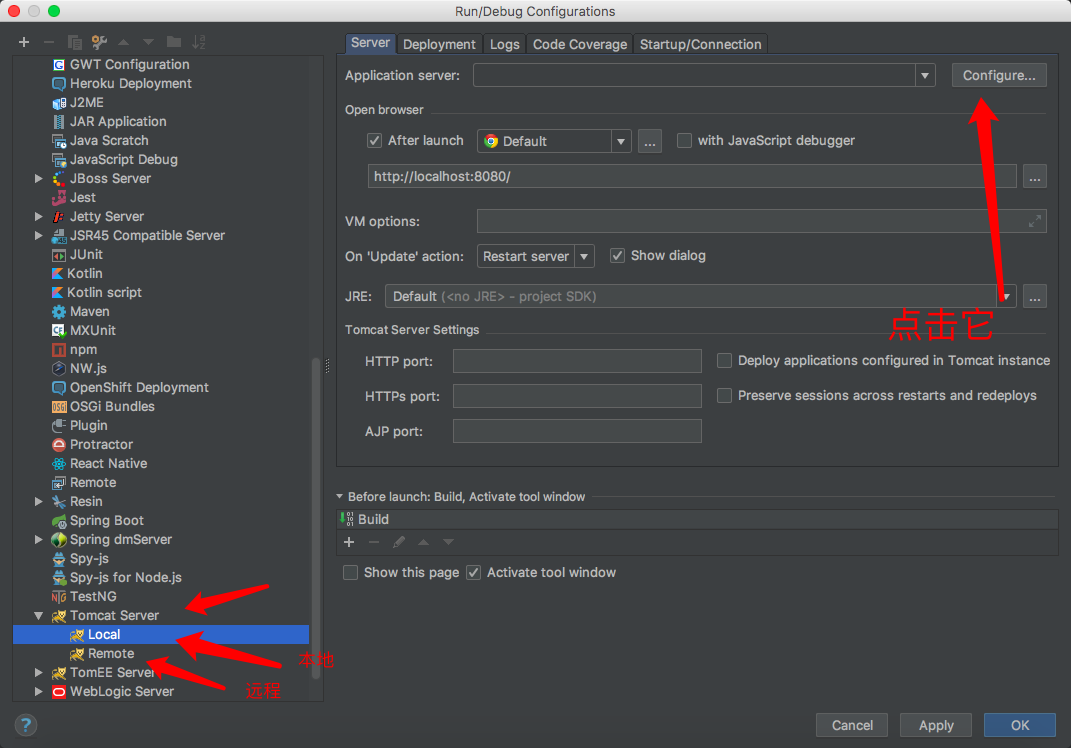Click OK button
This screenshot has height=748, width=1071.
1020,725
